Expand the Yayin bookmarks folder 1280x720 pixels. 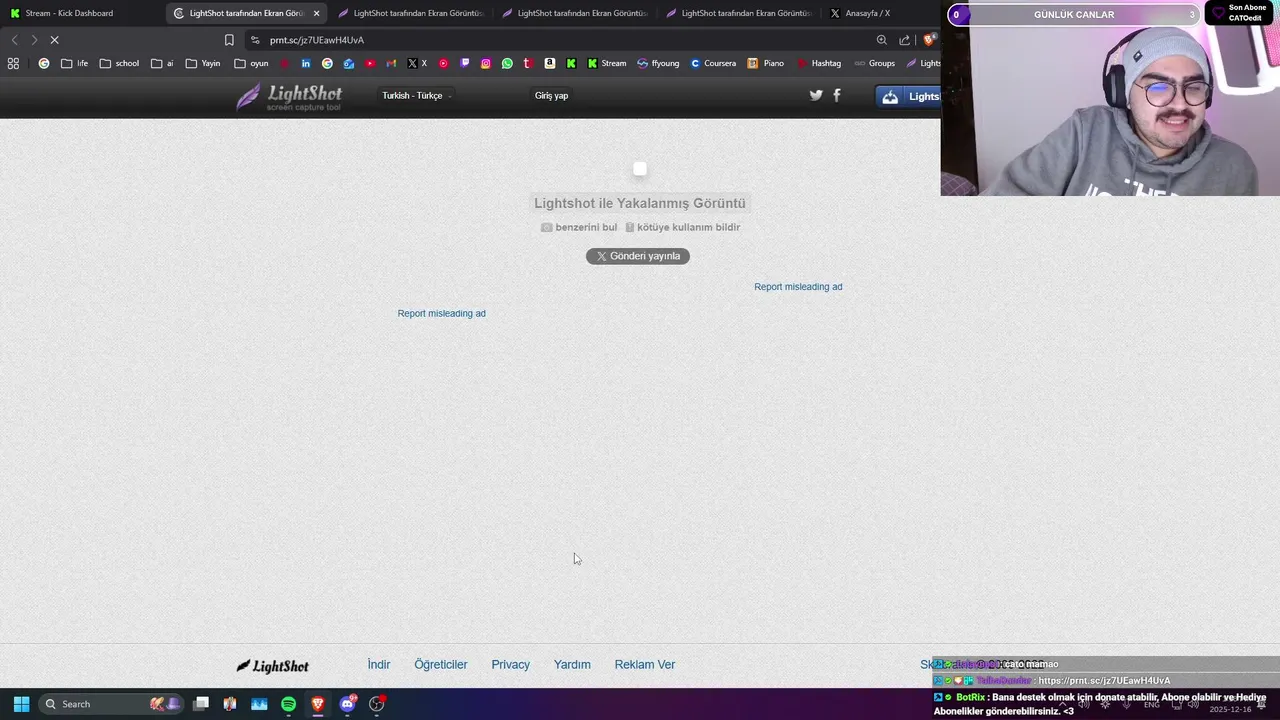203,63
